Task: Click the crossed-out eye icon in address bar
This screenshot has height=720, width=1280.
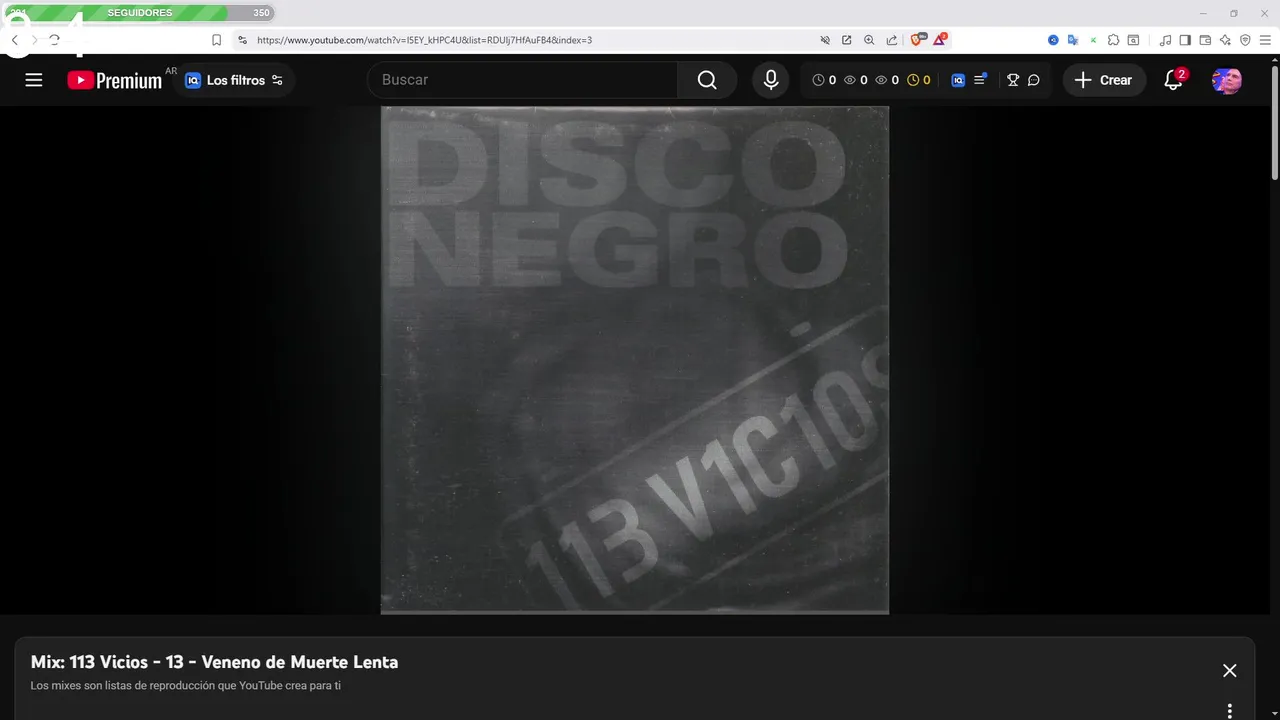Action: click(825, 40)
